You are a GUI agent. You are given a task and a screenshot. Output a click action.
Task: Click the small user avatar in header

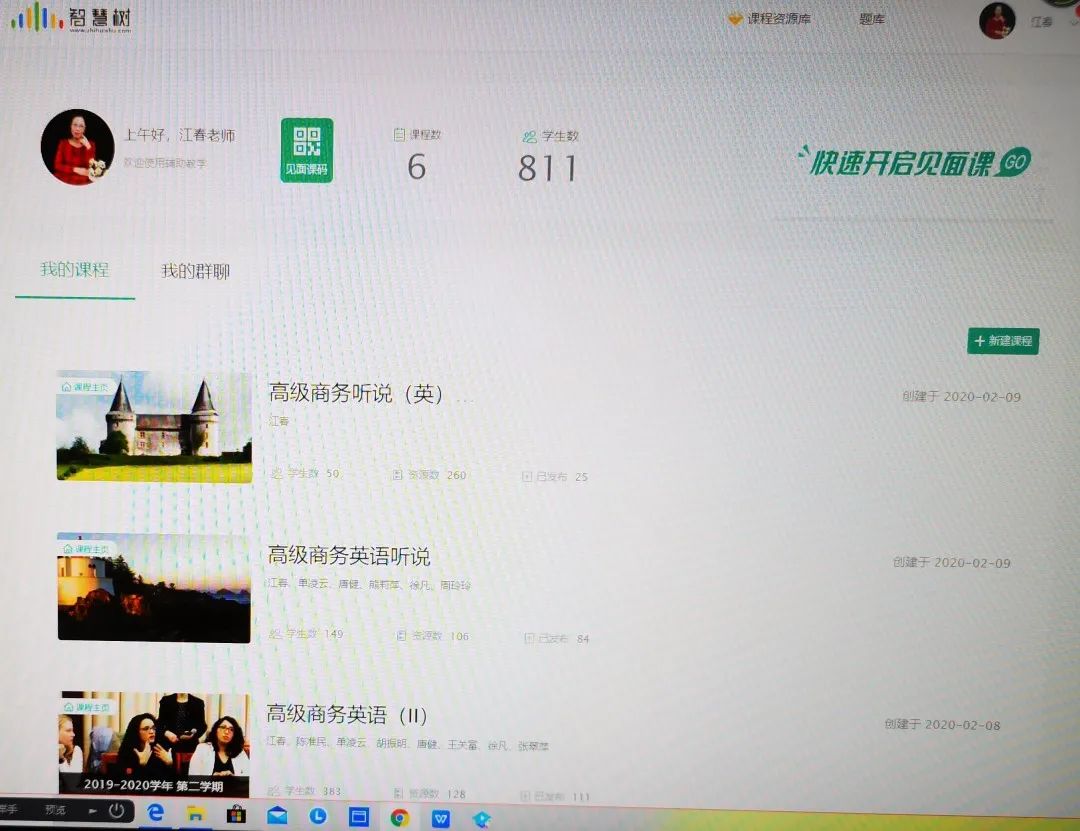[x=997, y=20]
